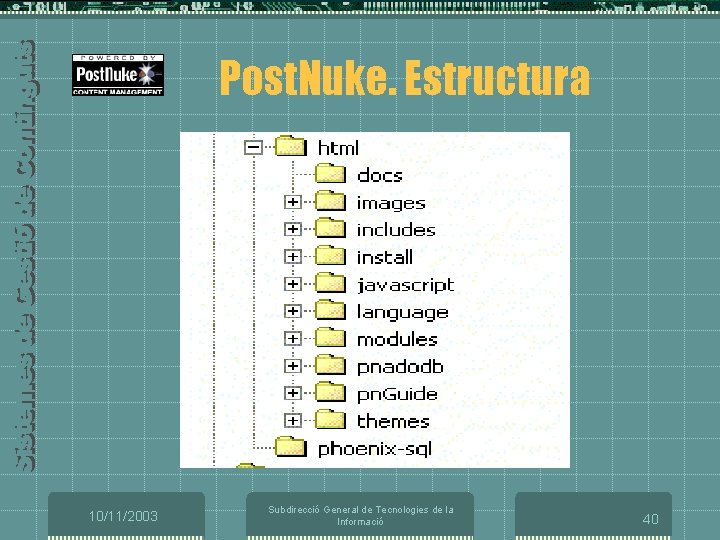Expand the images folder

coord(292,202)
